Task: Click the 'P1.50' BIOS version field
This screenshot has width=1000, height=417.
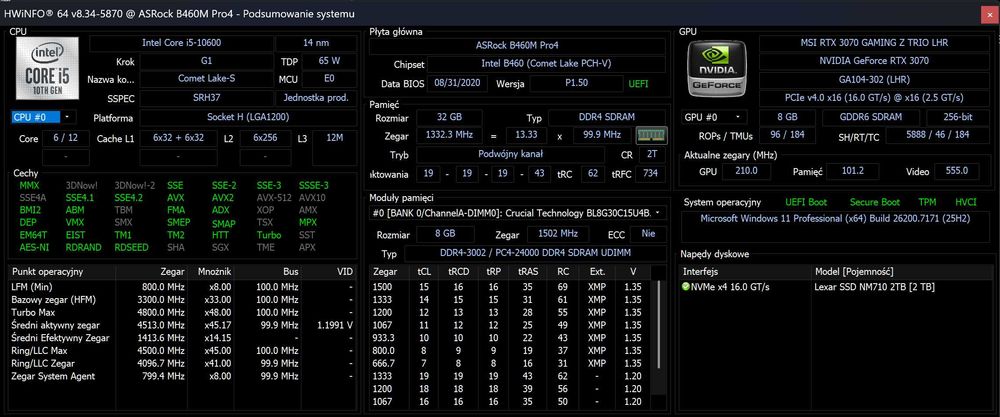Action: [577, 84]
